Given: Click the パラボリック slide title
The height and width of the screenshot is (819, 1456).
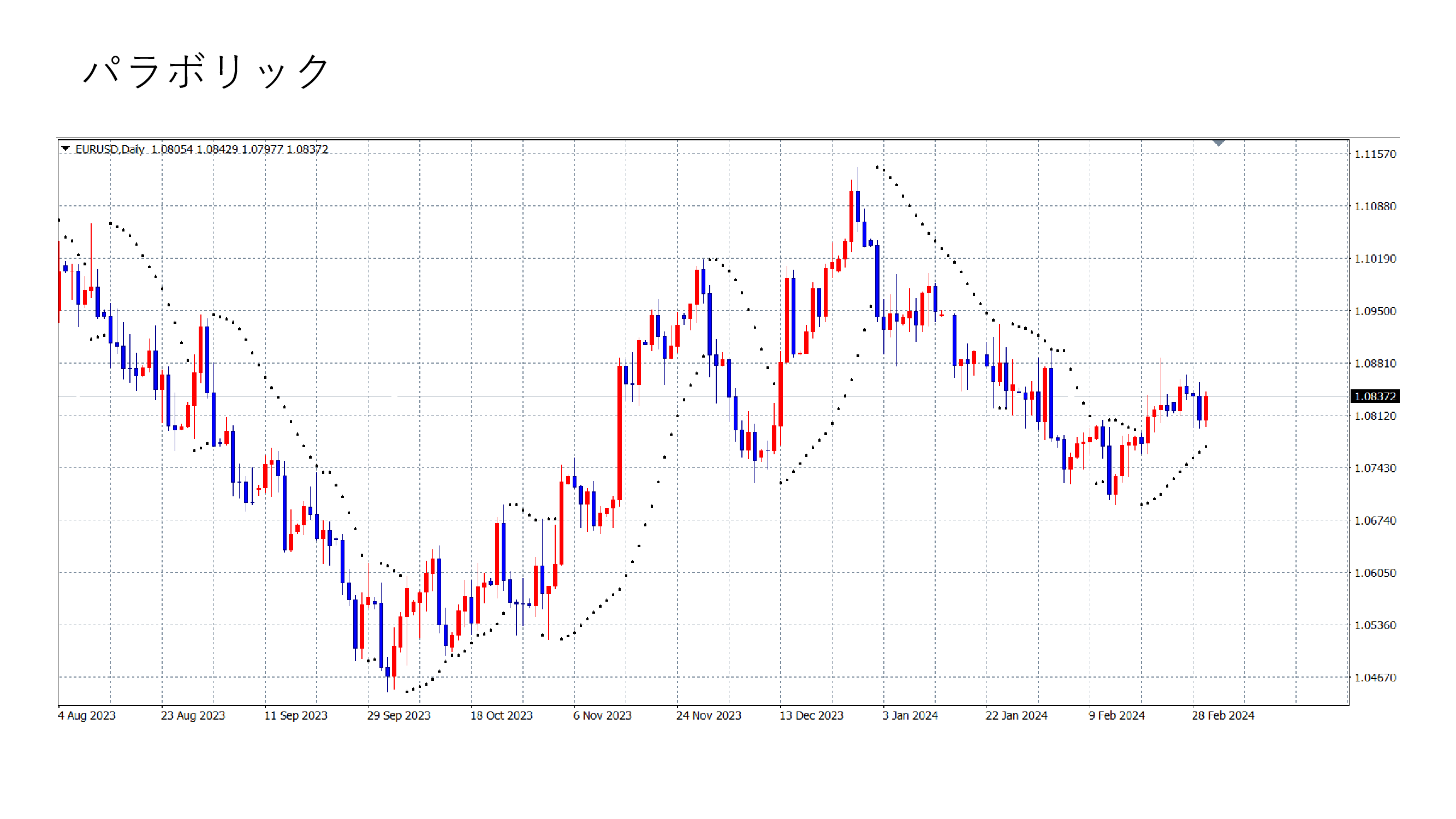Looking at the screenshot, I should pyautogui.click(x=206, y=72).
